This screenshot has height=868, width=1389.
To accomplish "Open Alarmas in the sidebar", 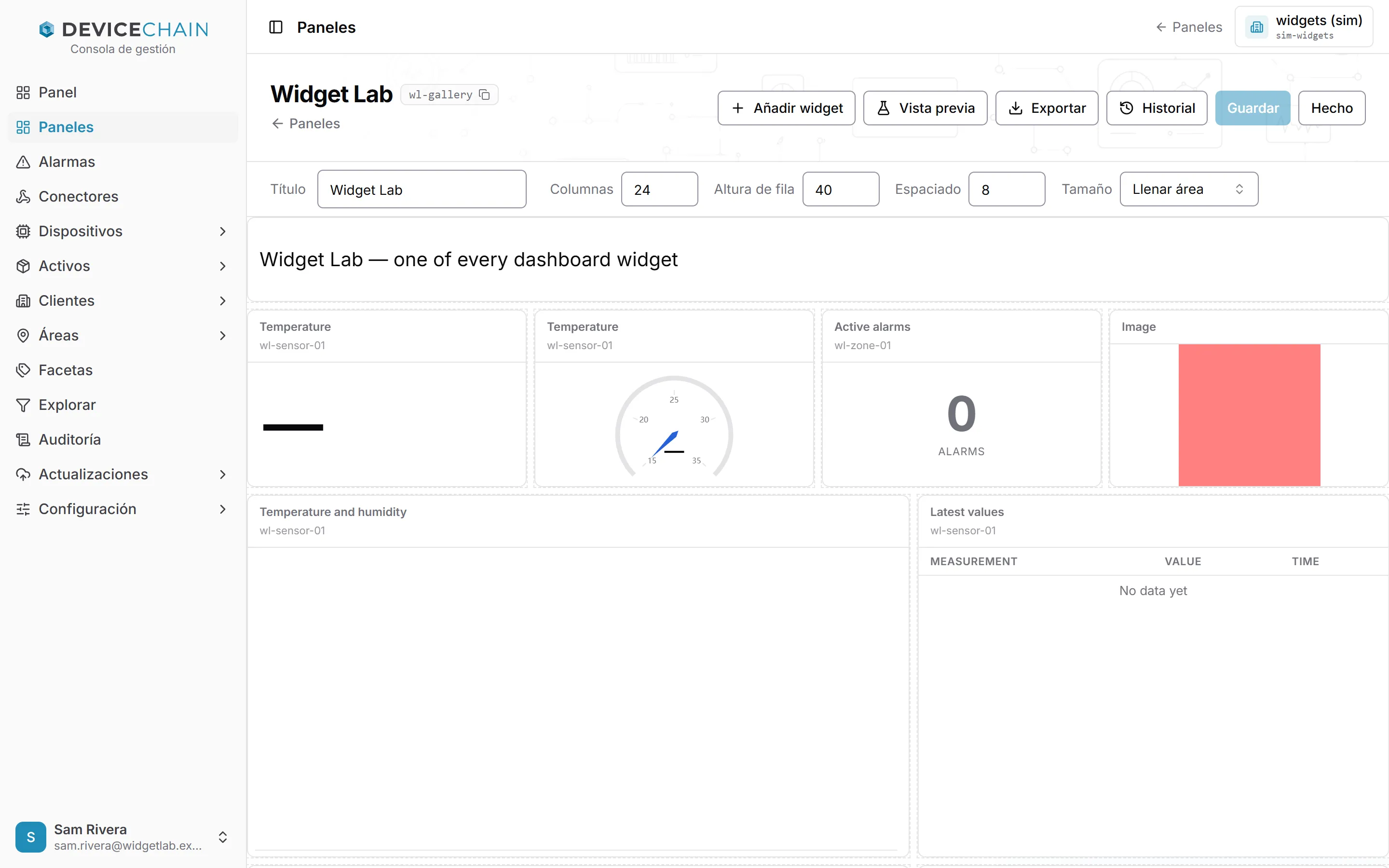I will pyautogui.click(x=123, y=162).
